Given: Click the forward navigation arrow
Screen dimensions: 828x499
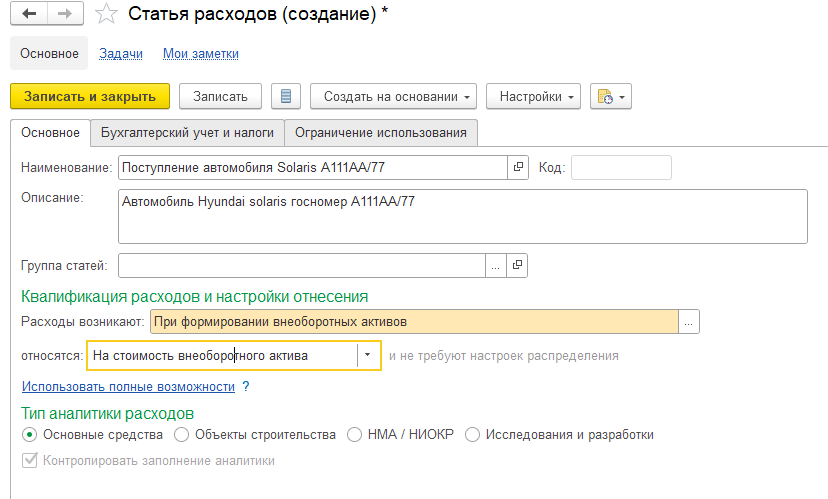Looking at the screenshot, I should [64, 14].
